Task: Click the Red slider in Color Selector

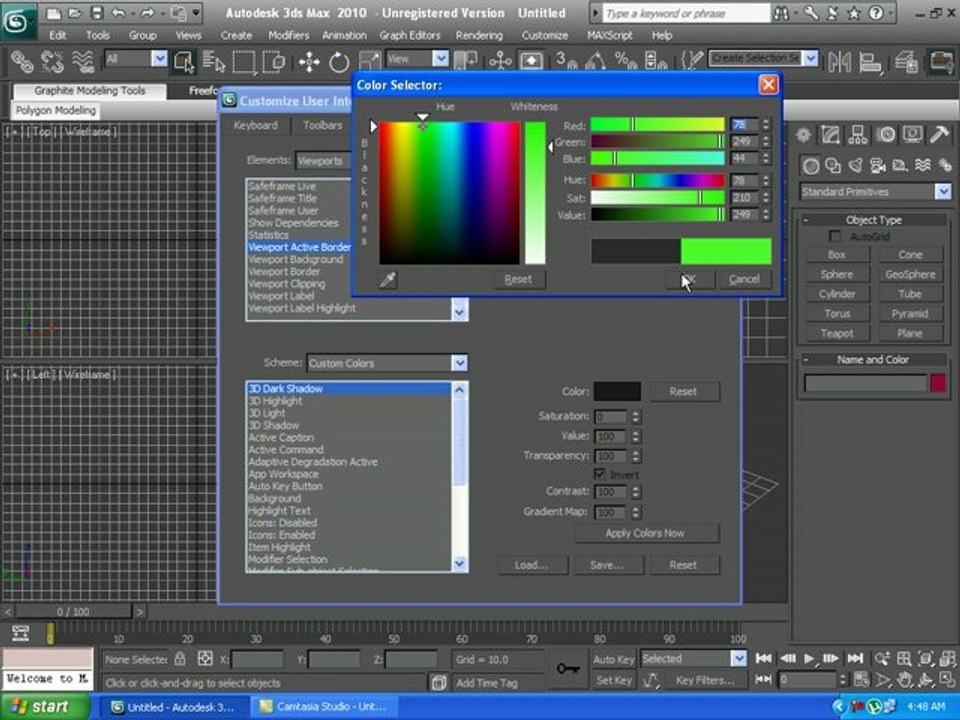Action: [x=657, y=125]
